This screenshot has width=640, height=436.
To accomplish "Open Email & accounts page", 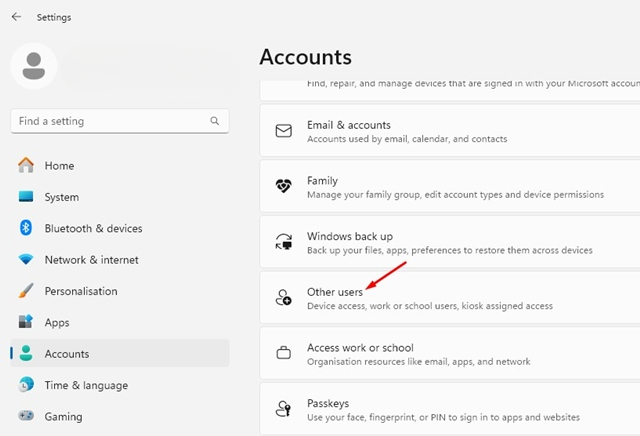I will pos(450,131).
